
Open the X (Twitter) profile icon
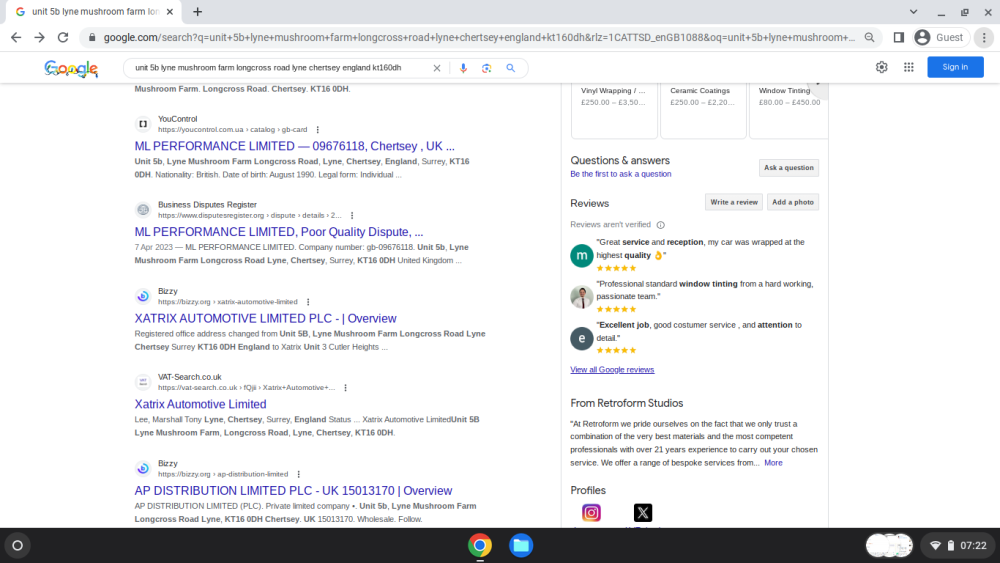coord(643,513)
